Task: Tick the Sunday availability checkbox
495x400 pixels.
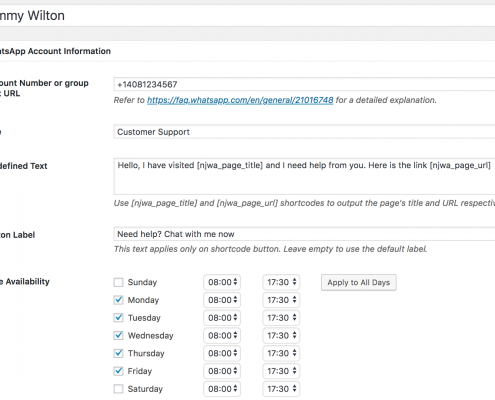Action: click(x=118, y=282)
